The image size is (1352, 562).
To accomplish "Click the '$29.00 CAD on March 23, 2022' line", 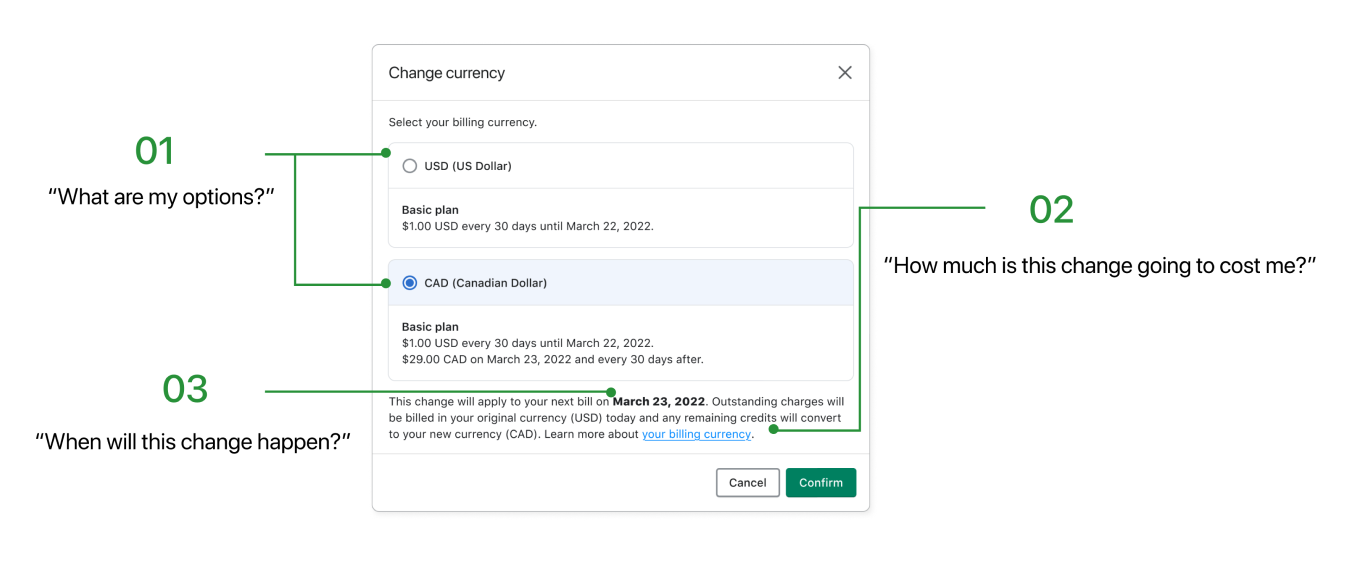I will point(553,359).
